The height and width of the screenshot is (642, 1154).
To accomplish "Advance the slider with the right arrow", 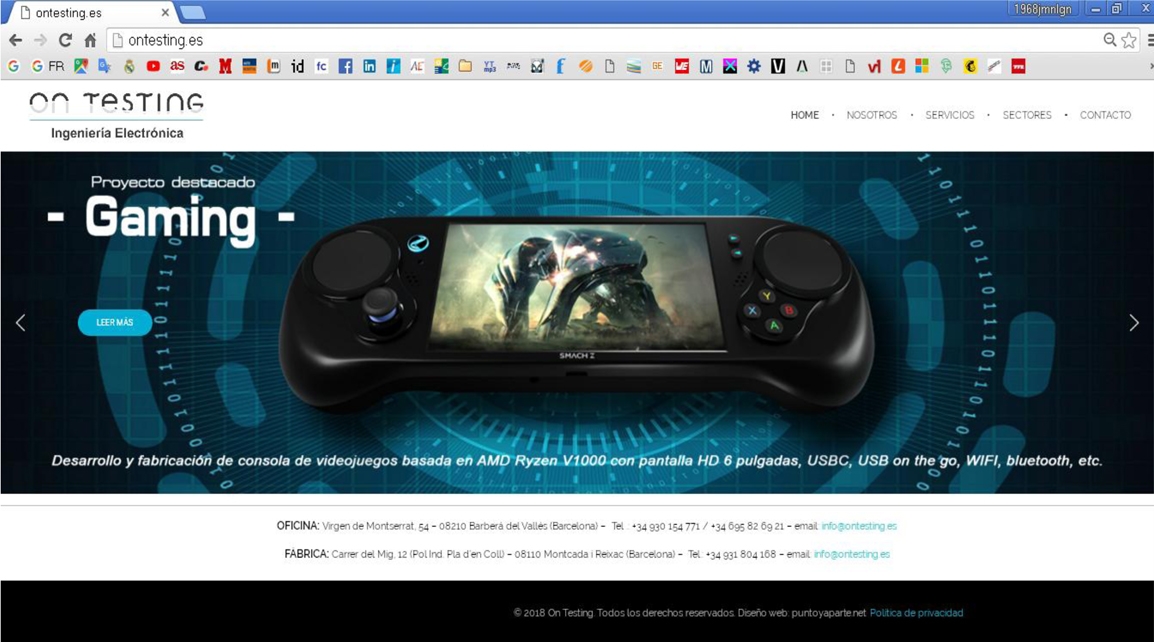I will tap(1133, 322).
